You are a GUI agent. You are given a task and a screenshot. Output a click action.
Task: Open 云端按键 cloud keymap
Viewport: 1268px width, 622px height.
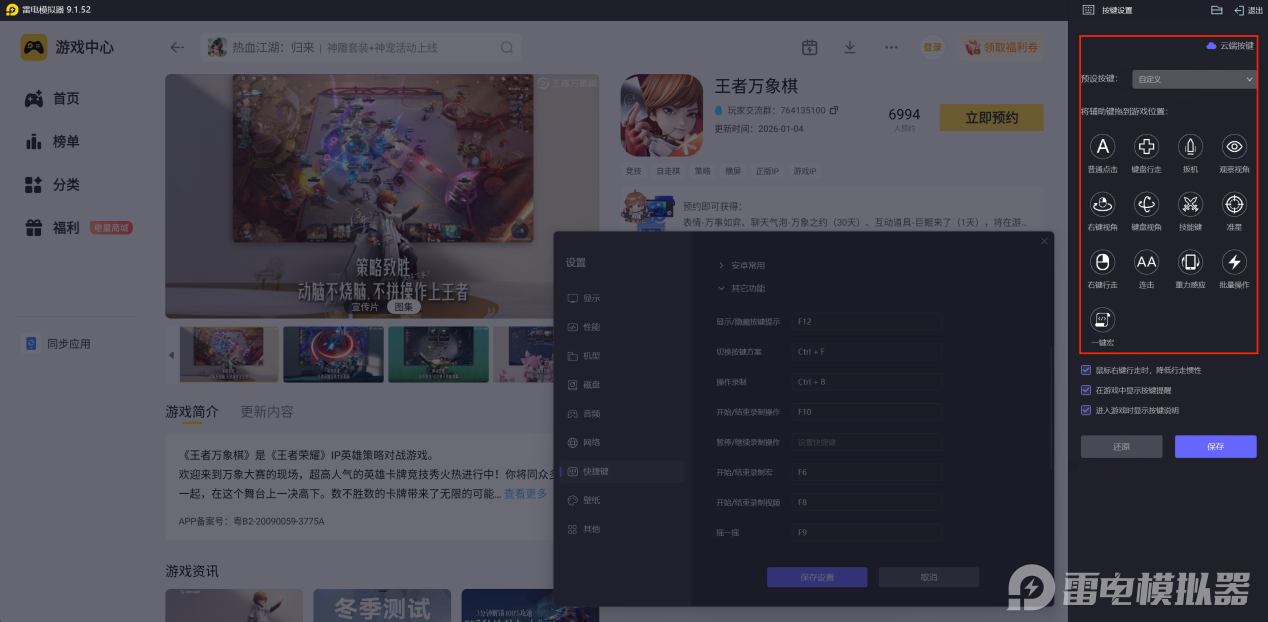pos(1230,46)
